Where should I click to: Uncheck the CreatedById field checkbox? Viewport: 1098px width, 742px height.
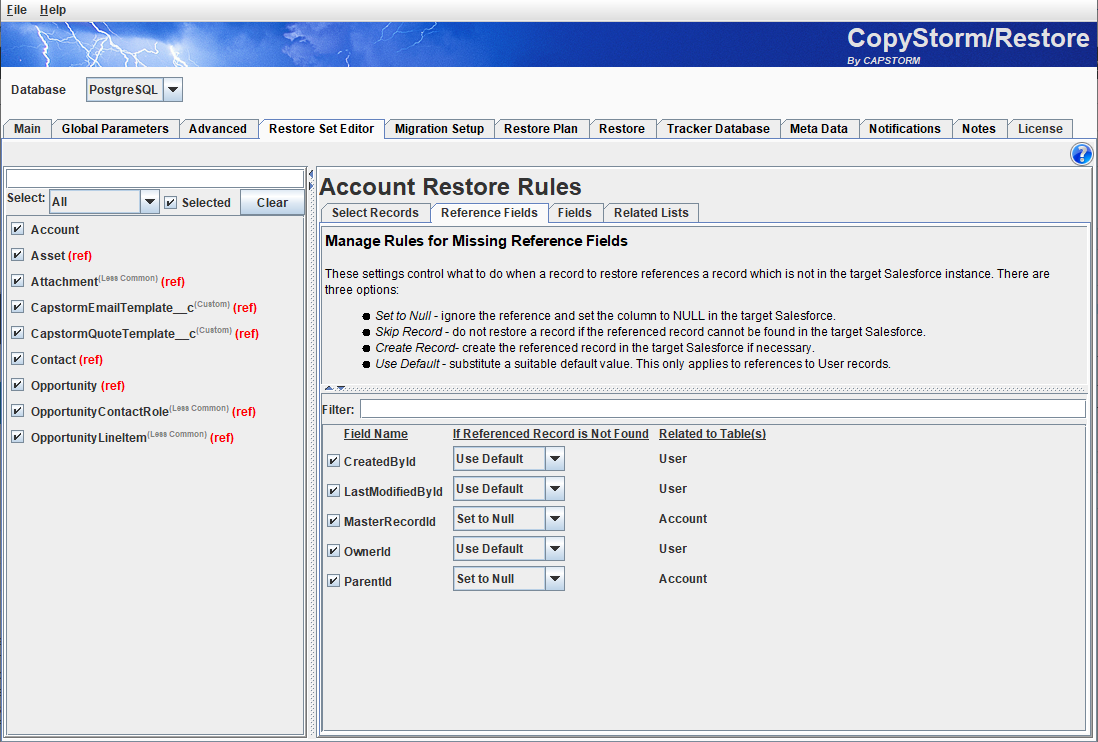(333, 461)
